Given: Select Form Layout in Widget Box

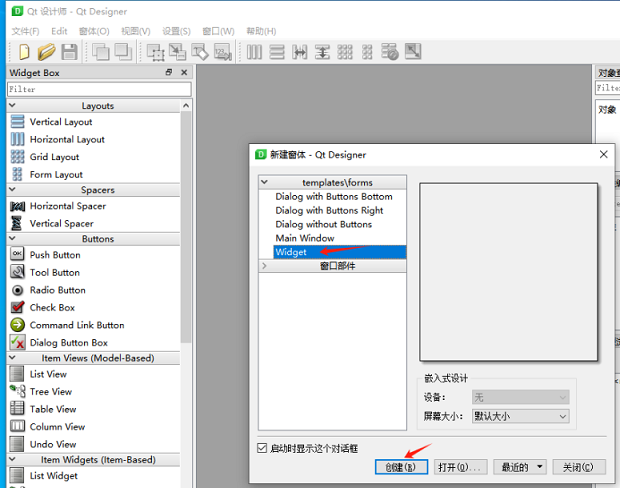Looking at the screenshot, I should pyautogui.click(x=94, y=174).
